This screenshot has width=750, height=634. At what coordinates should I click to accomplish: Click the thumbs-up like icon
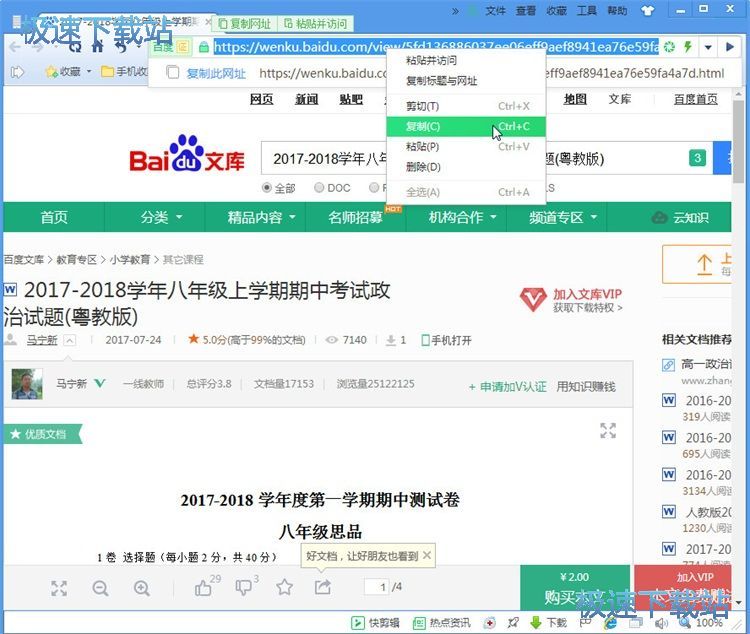[x=204, y=587]
